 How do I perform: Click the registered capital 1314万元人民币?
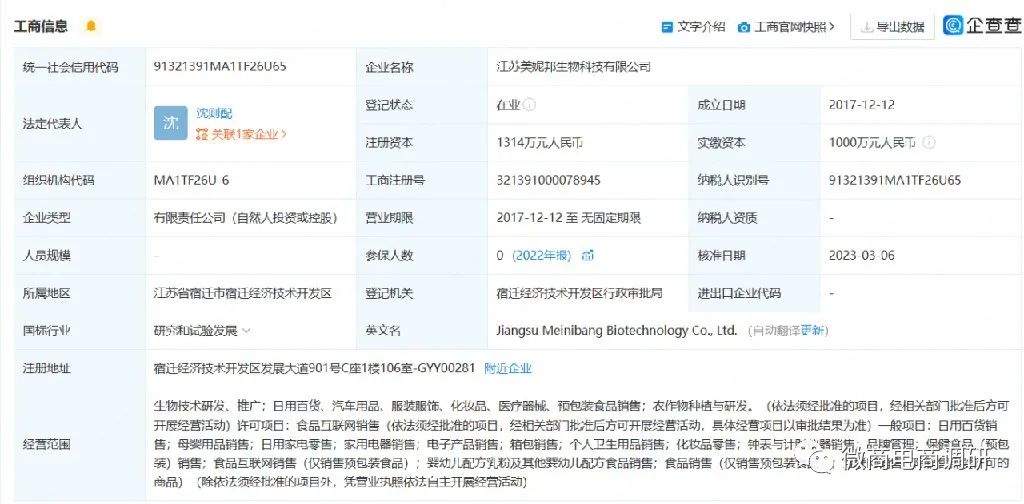click(539, 143)
